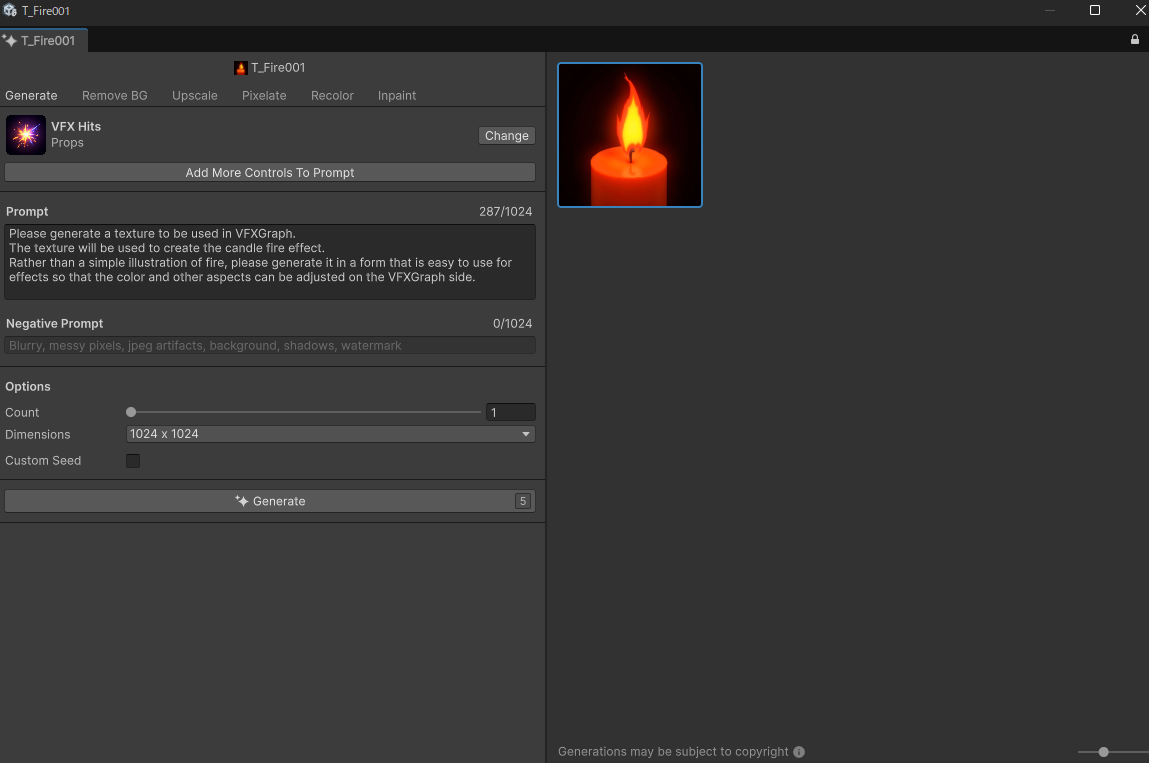Click Add More Controls To Prompt
The height and width of the screenshot is (763, 1149).
click(x=270, y=172)
